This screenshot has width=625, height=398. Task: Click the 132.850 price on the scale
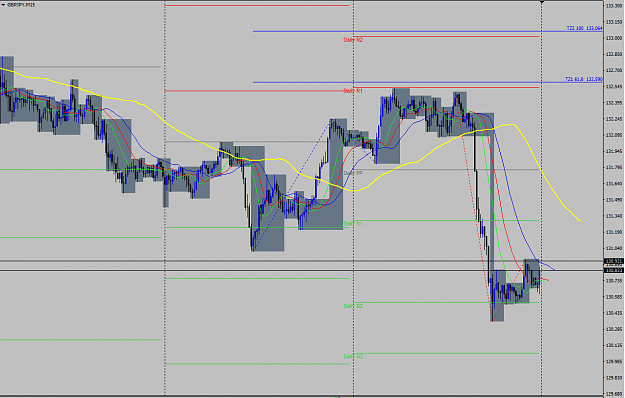(614, 54)
